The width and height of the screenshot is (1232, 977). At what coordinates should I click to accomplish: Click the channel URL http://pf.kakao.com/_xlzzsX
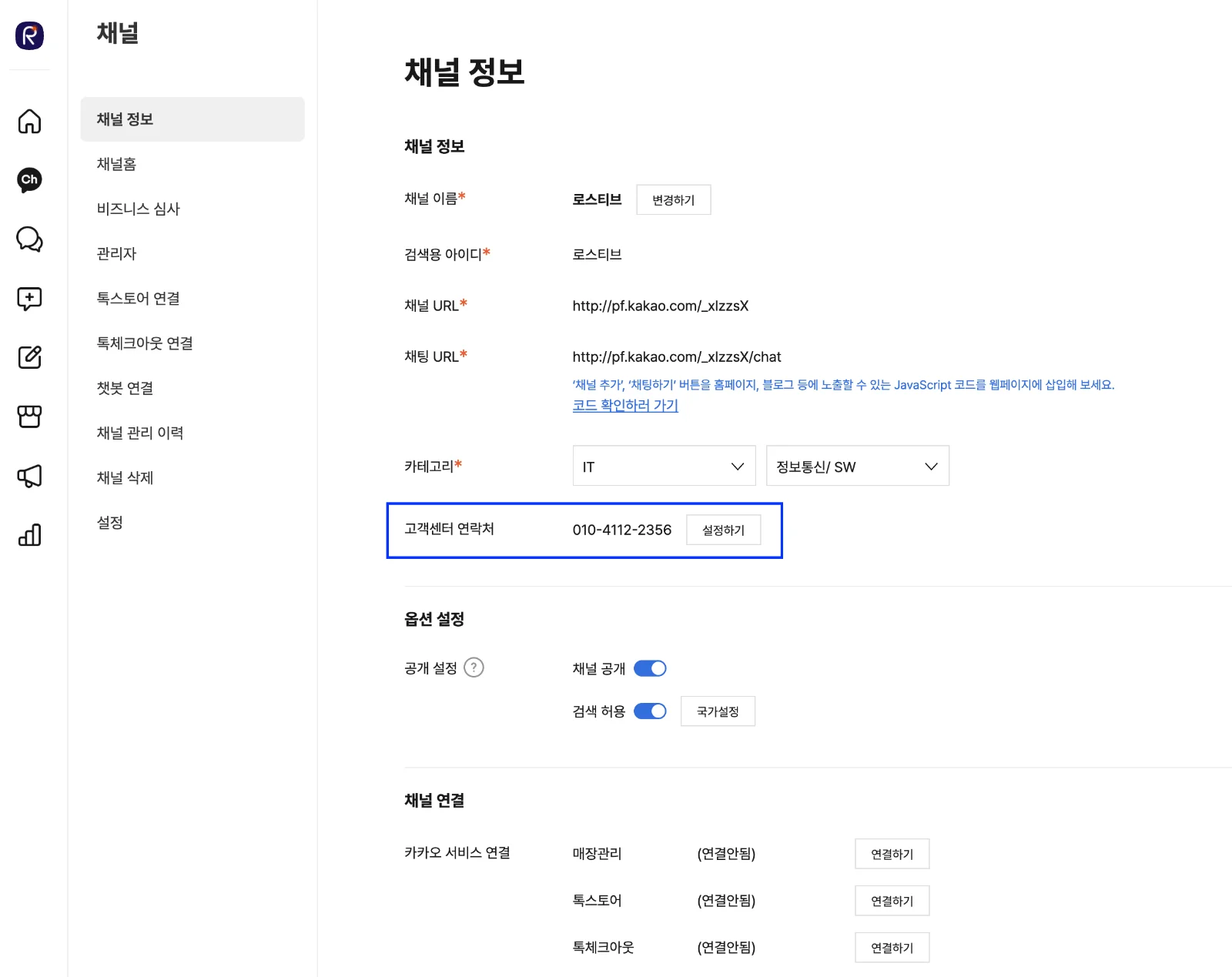coord(661,306)
